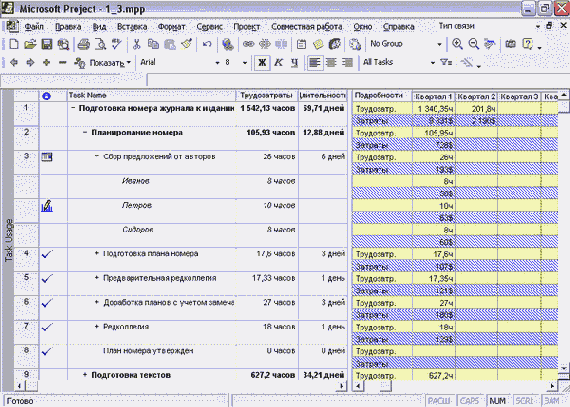Click the New document icon
570x407 pixels.
(14, 44)
